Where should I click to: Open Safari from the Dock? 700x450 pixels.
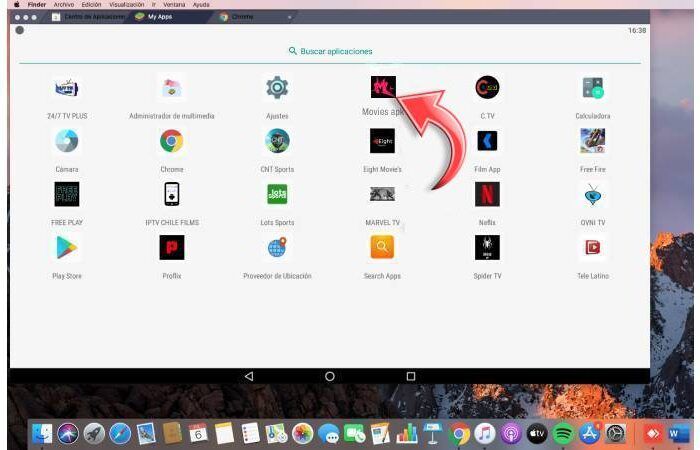coord(120,433)
